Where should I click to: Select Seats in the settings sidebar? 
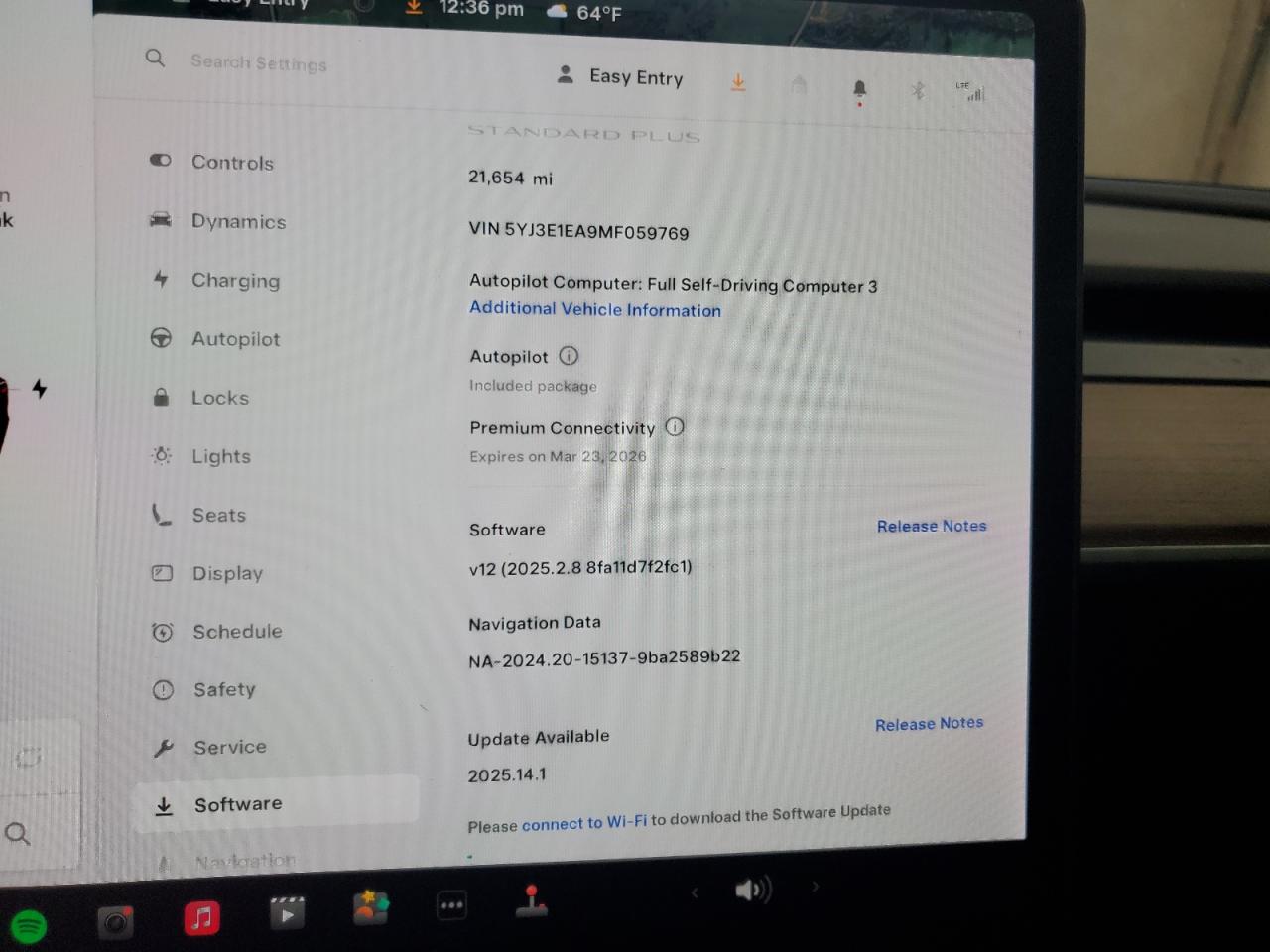click(x=198, y=515)
